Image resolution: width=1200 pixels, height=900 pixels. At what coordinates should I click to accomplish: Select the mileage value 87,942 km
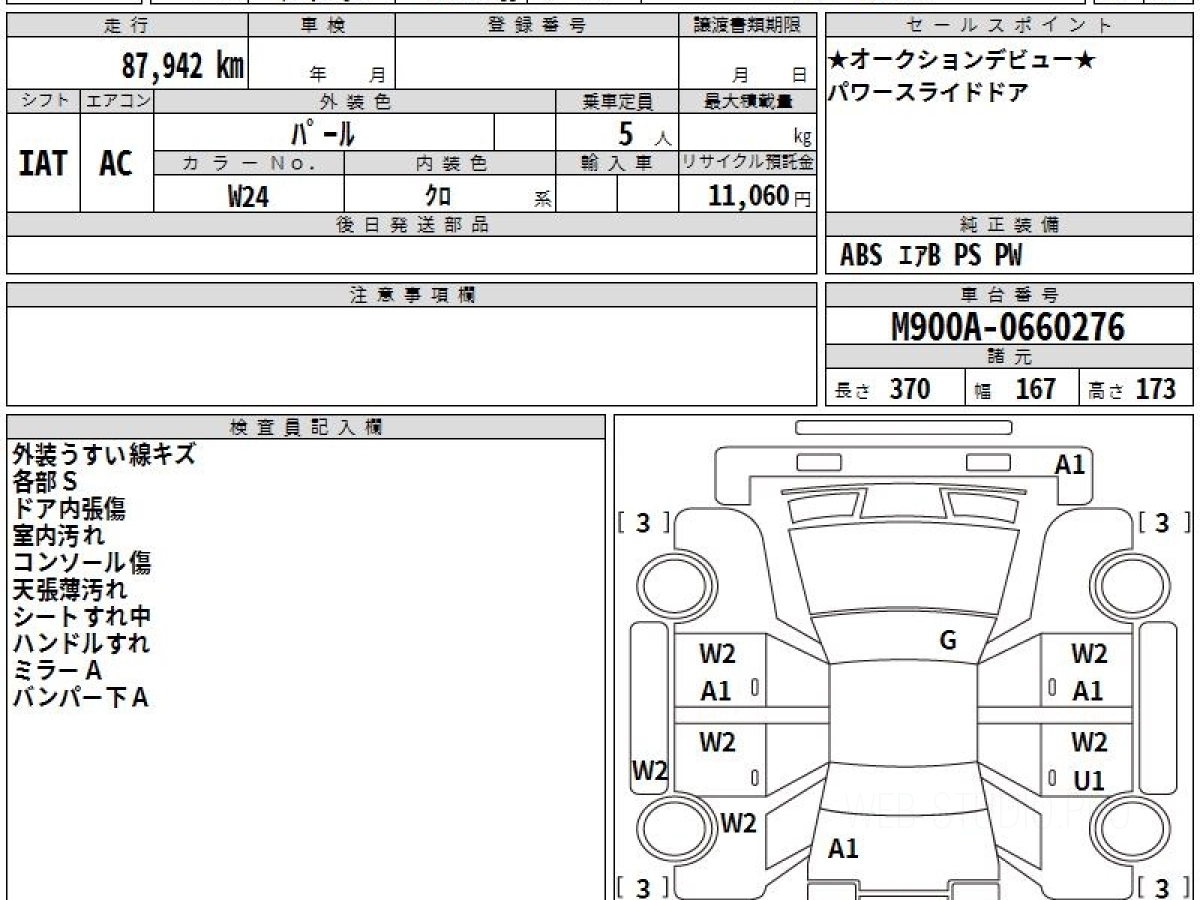point(183,66)
